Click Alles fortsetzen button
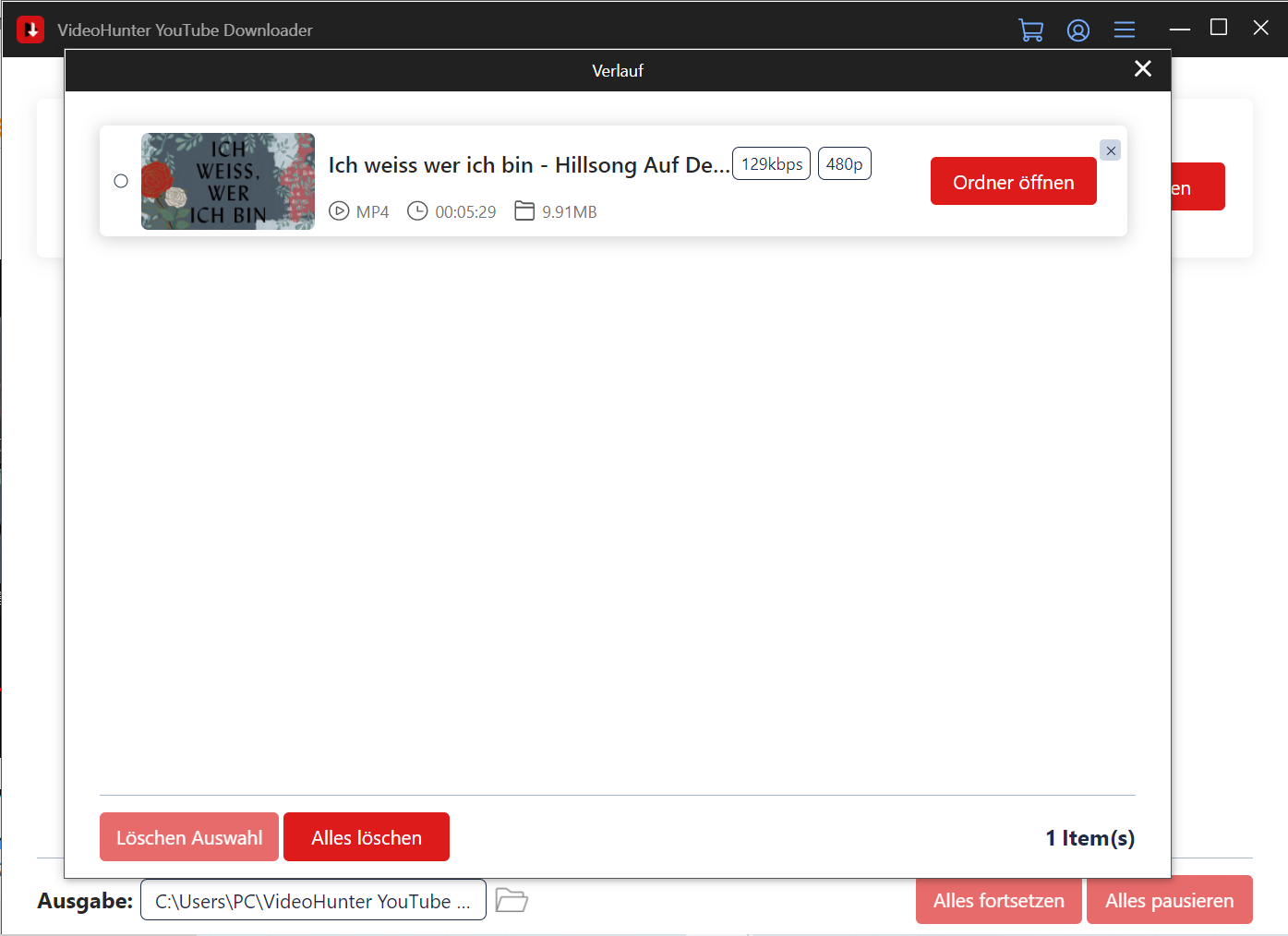Viewport: 1288px width, 936px height. tap(998, 900)
